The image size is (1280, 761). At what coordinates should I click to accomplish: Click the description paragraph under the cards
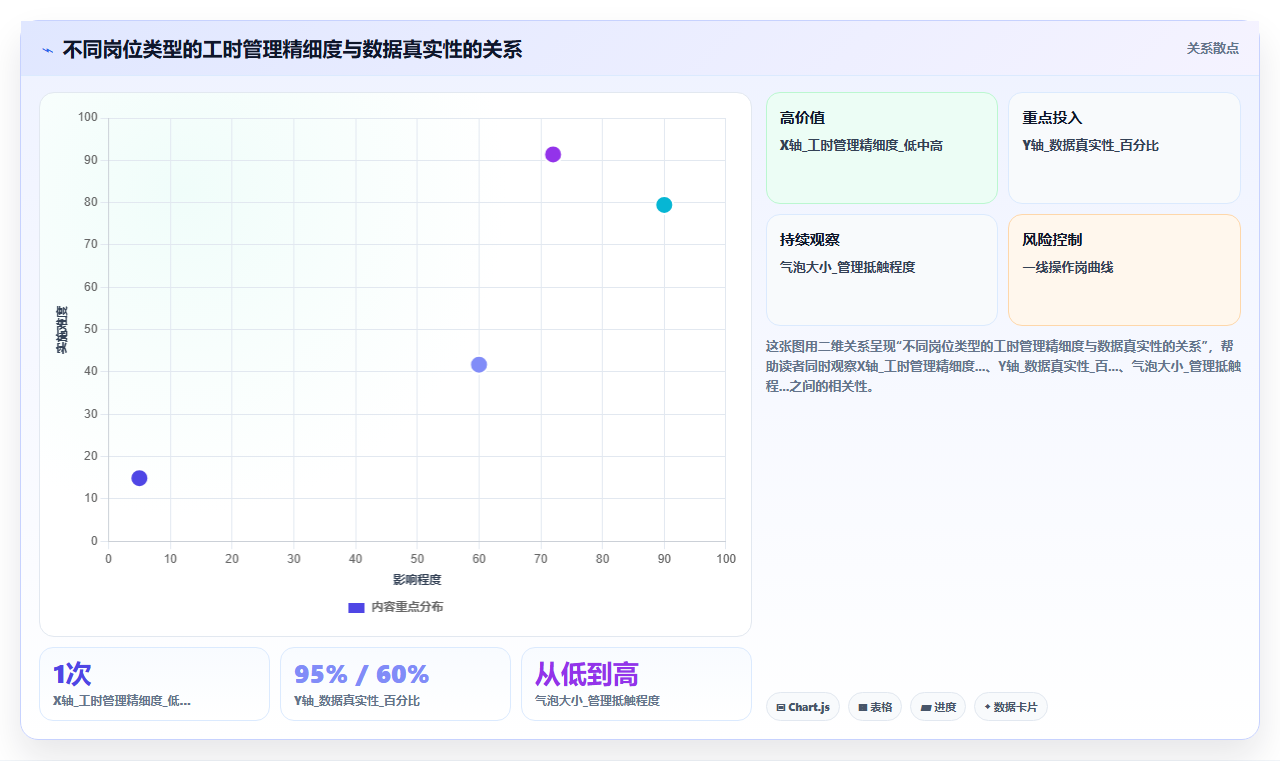(x=1003, y=365)
